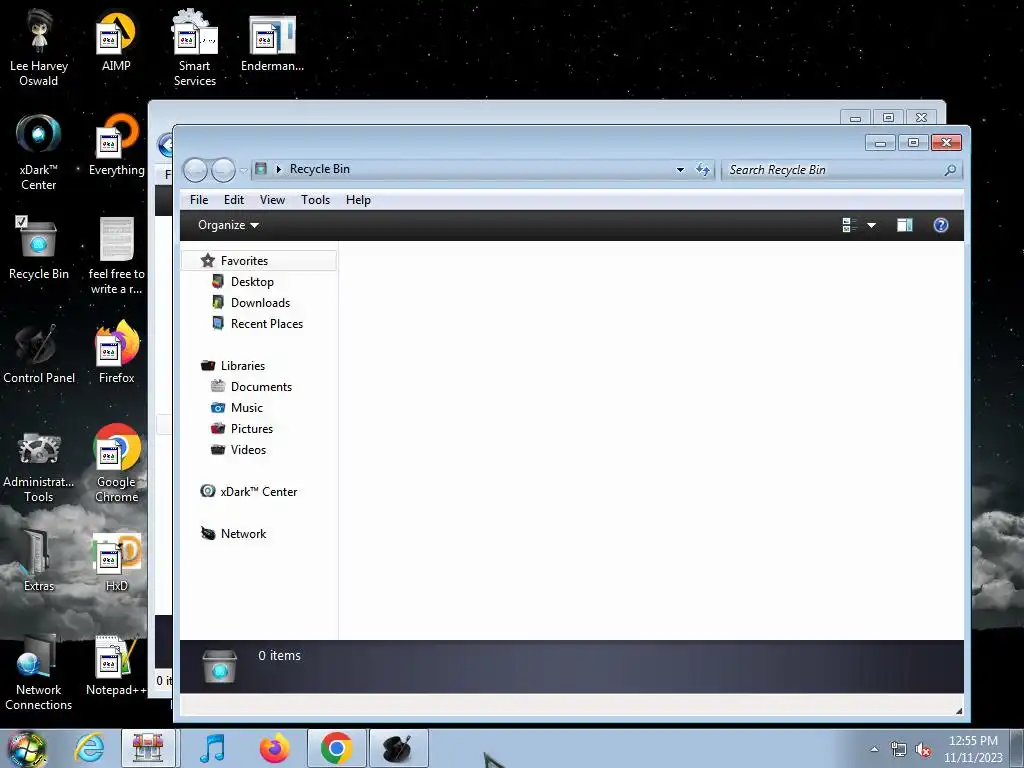The image size is (1024, 768).
Task: Open the View menu
Action: [272, 200]
